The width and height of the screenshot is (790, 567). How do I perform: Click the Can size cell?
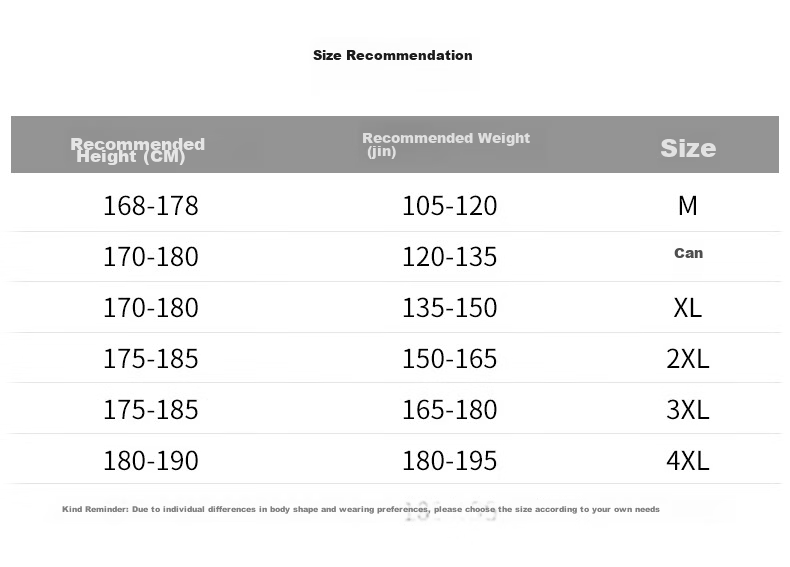pos(688,253)
